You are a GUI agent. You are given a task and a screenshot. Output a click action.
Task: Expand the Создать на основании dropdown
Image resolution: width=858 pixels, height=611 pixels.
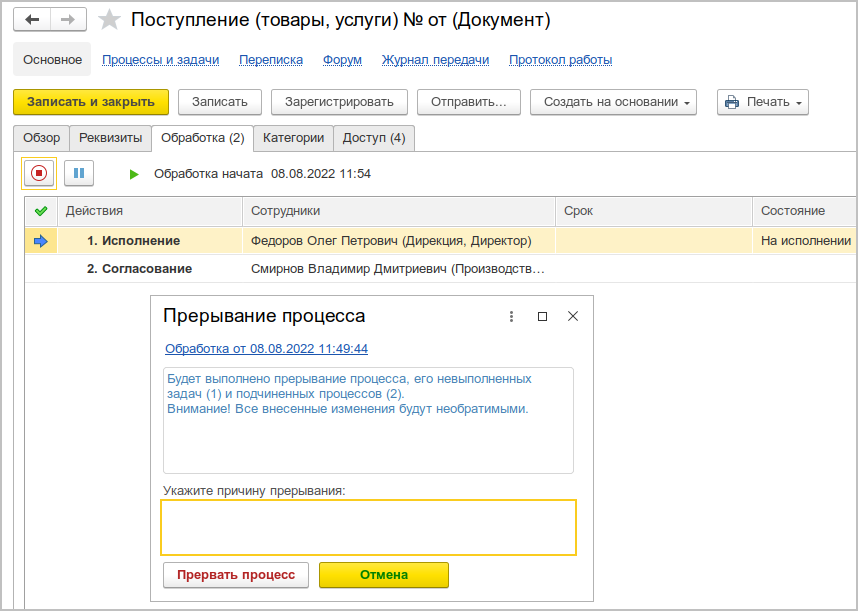tap(613, 102)
